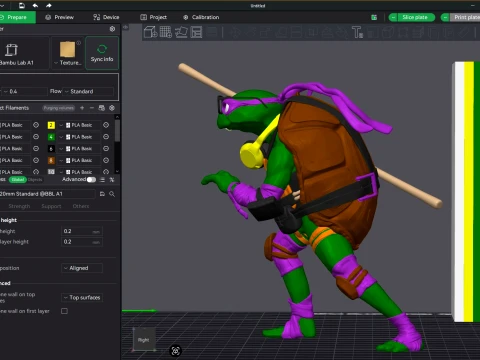Click the minus icon to remove filament
Viewport: 480px width, 360px height.
[92, 108]
